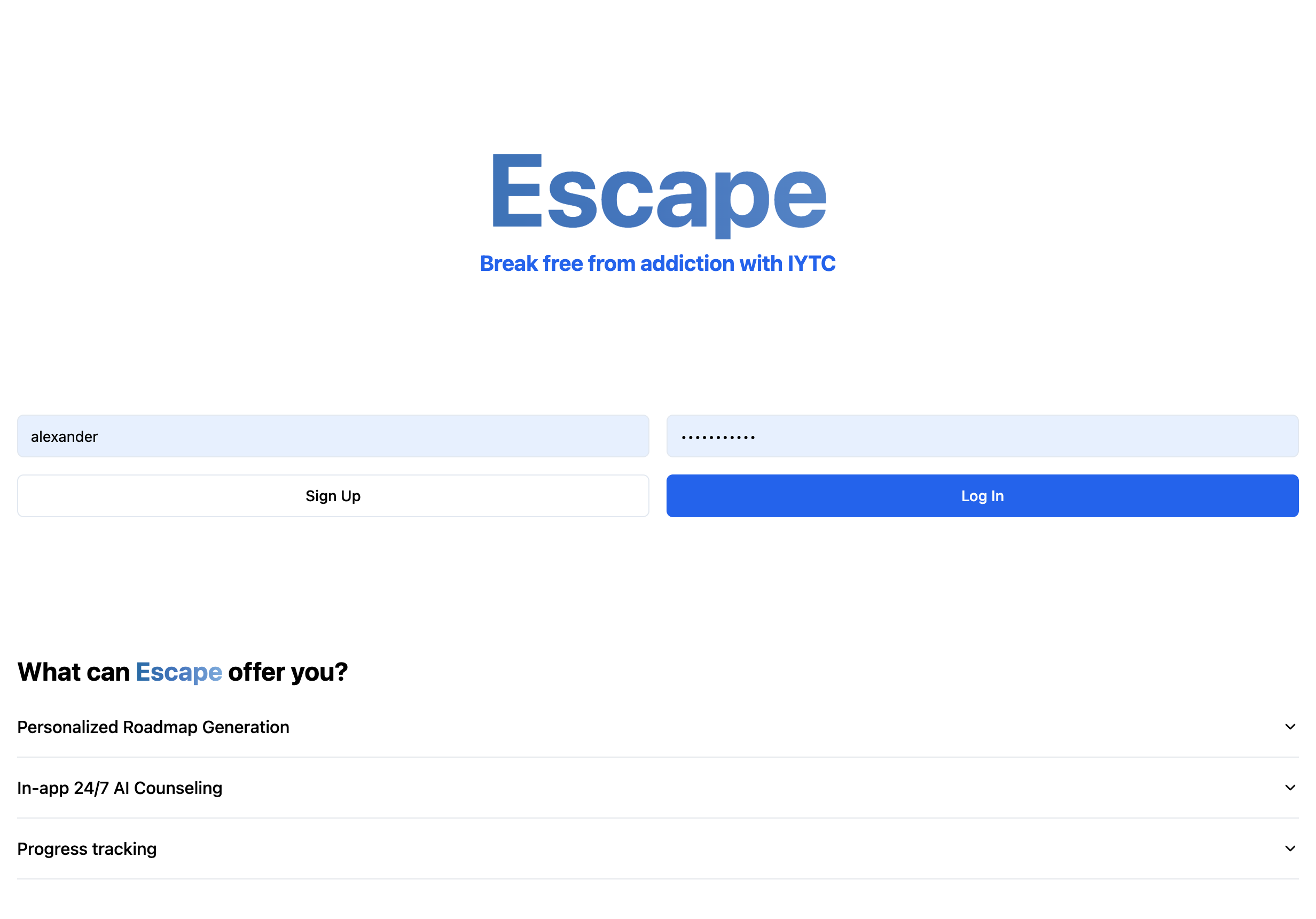Click the username input field

coord(332,435)
